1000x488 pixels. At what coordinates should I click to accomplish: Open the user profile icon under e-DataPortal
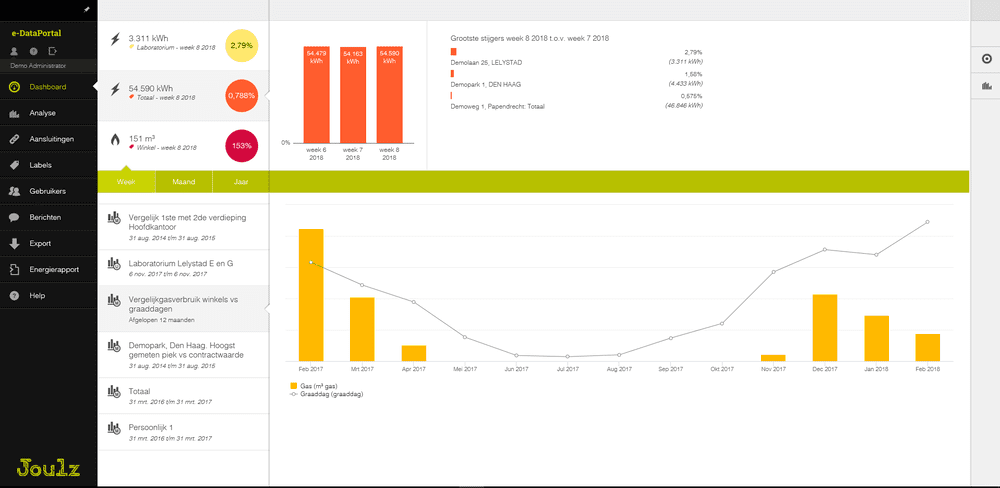[15, 50]
